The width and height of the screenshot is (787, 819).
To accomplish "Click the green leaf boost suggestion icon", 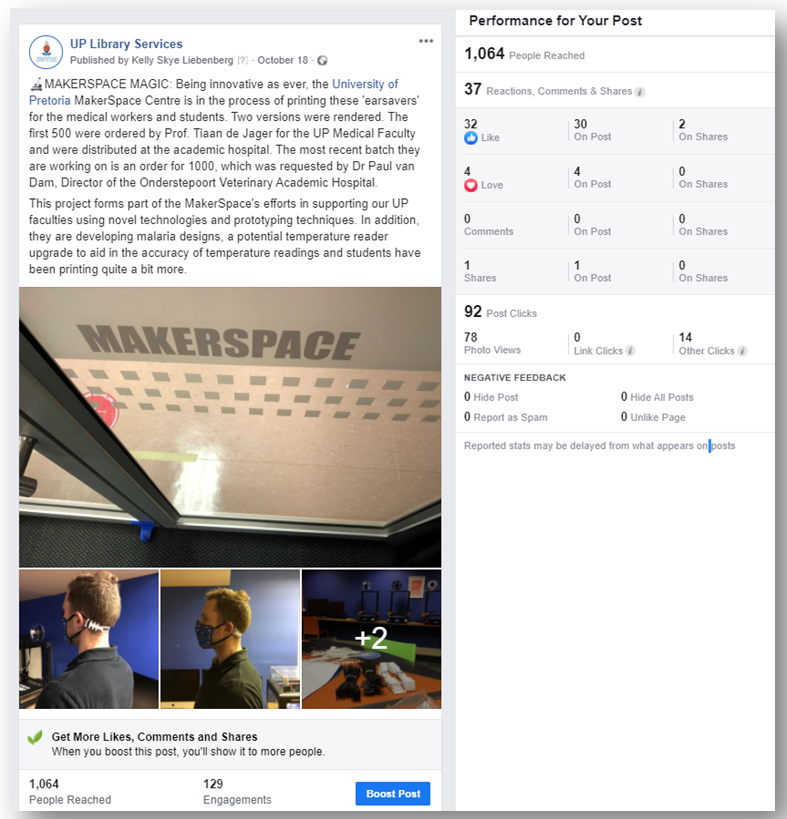I will coord(35,738).
